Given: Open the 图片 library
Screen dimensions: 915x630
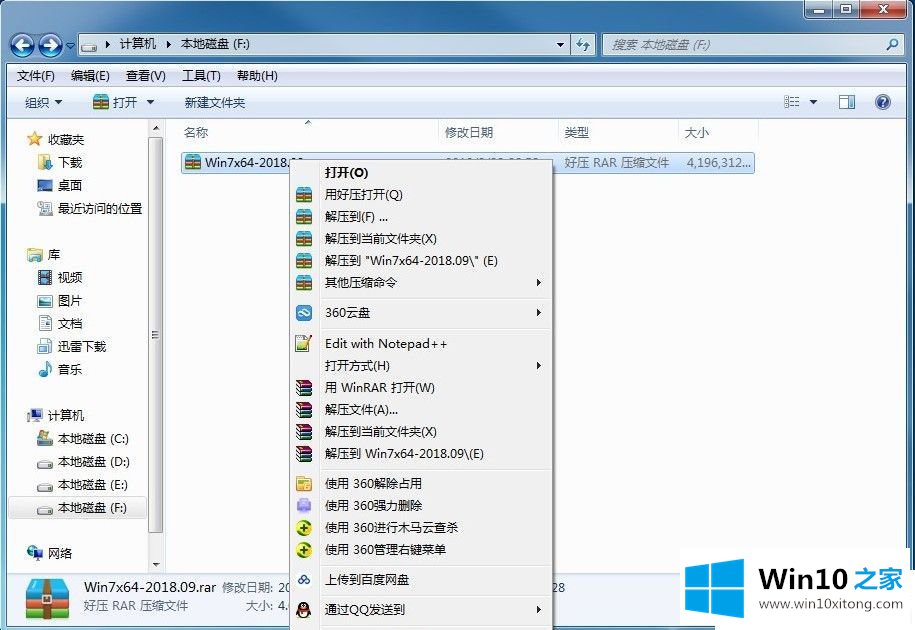Looking at the screenshot, I should coord(60,300).
